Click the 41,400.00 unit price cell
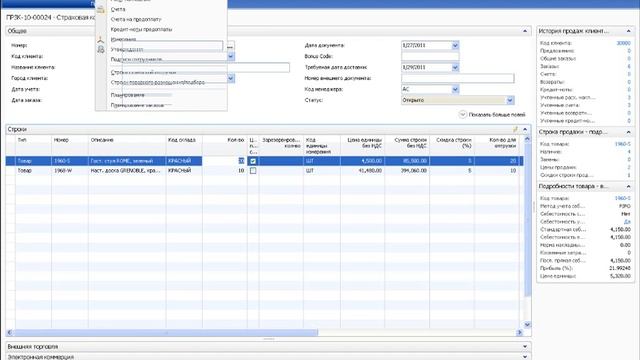This screenshot has height=360, width=640. (362, 171)
